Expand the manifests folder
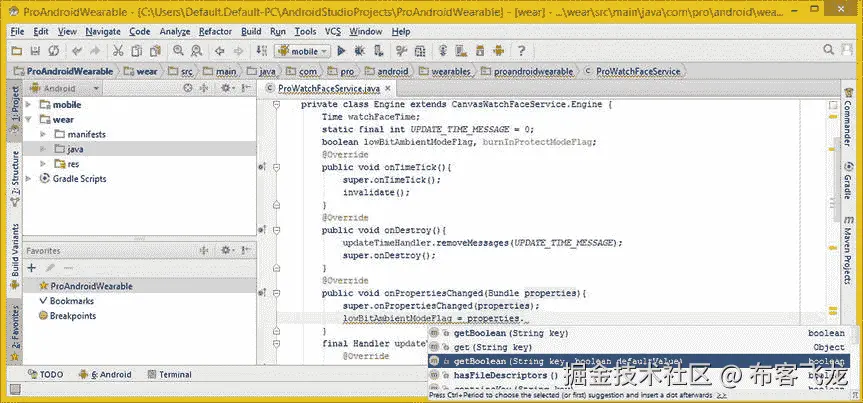This screenshot has width=863, height=403. pos(43,134)
